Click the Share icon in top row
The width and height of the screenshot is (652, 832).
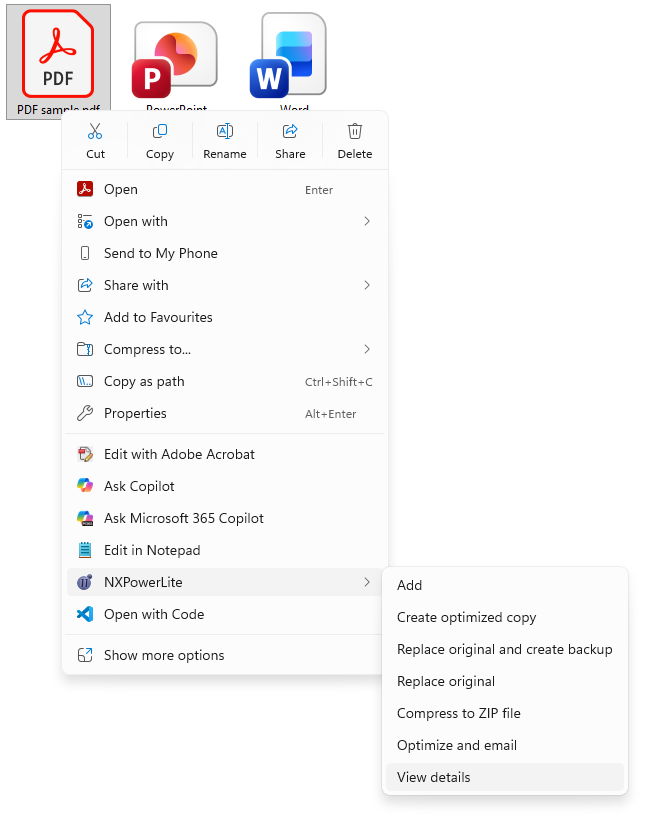[x=290, y=131]
